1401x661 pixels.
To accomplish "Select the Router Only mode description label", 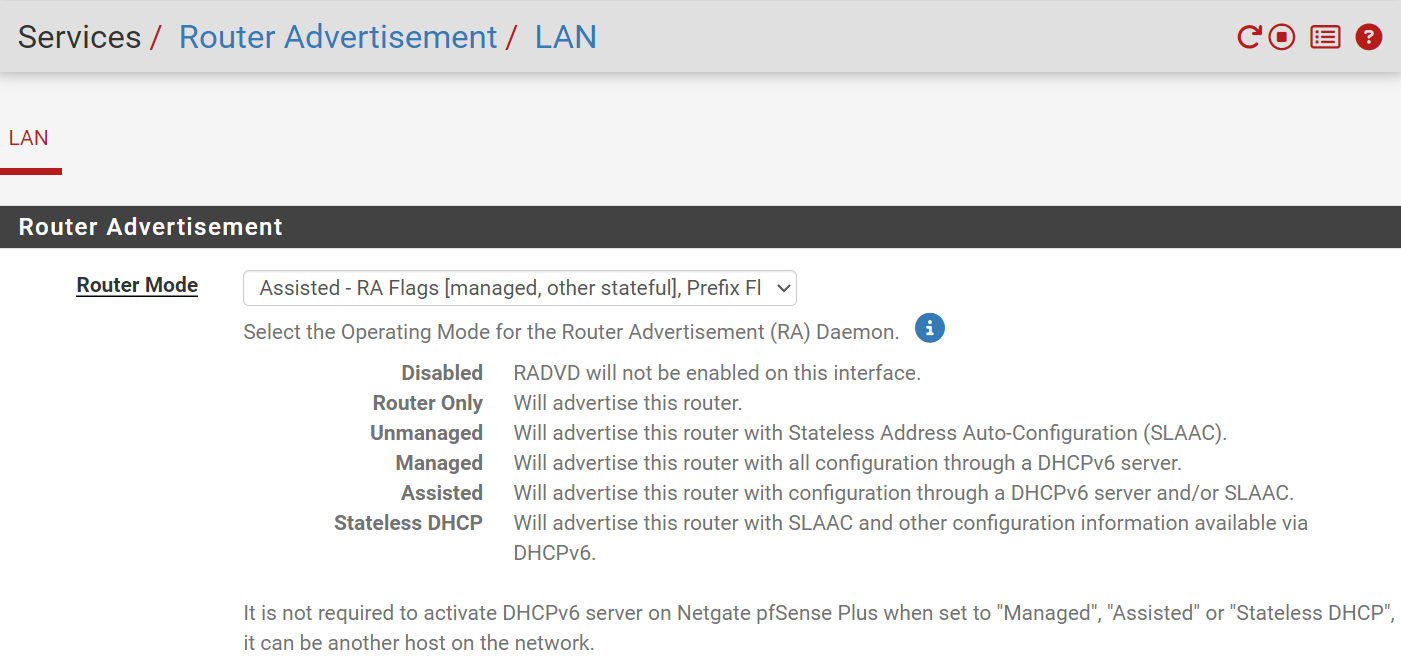I will click(x=428, y=403).
